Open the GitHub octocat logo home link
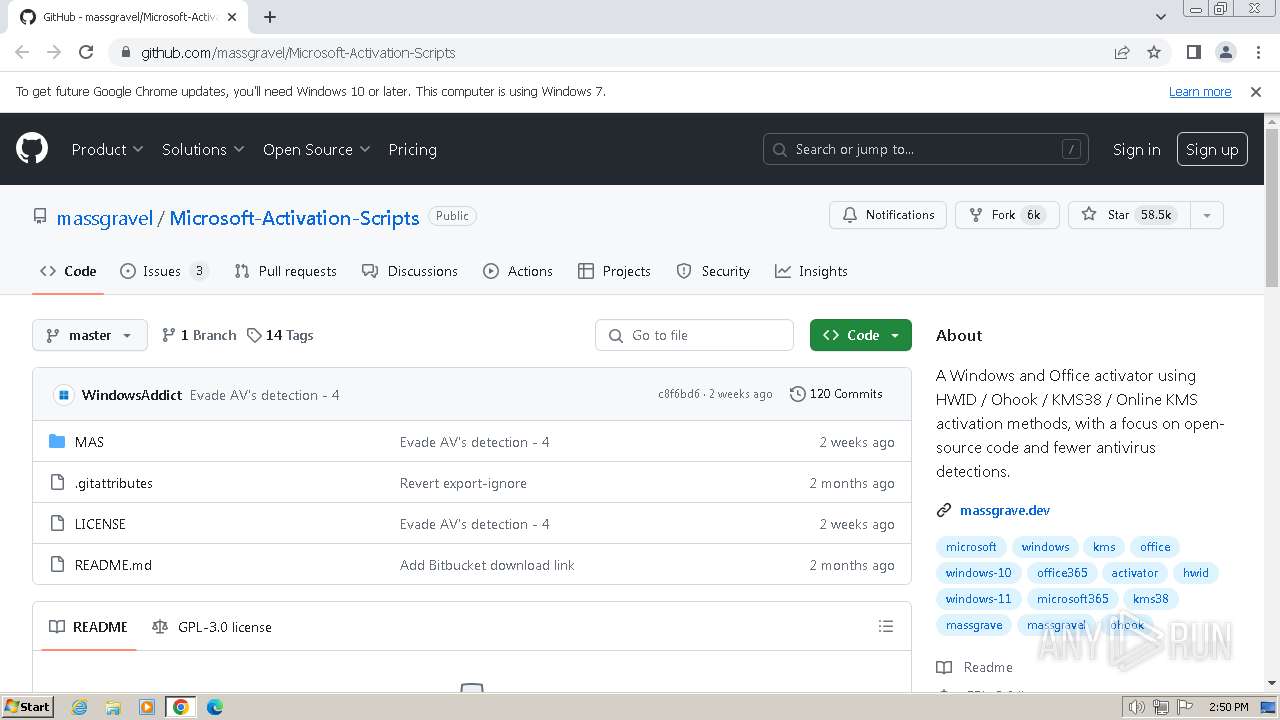The width and height of the screenshot is (1280, 720). click(x=32, y=149)
